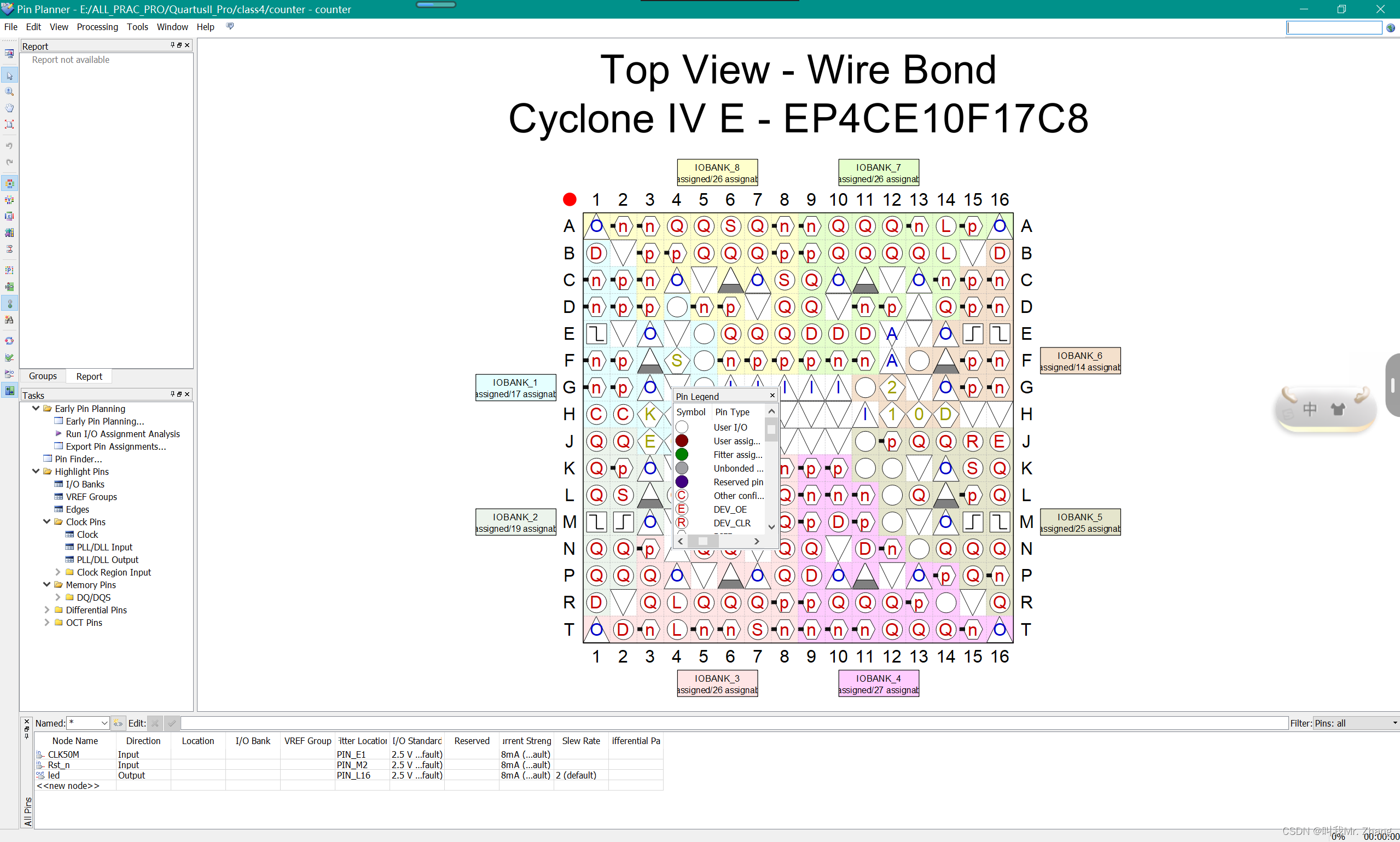This screenshot has width=1400, height=842.
Task: Open the Named filter dropdown
Action: (x=104, y=723)
